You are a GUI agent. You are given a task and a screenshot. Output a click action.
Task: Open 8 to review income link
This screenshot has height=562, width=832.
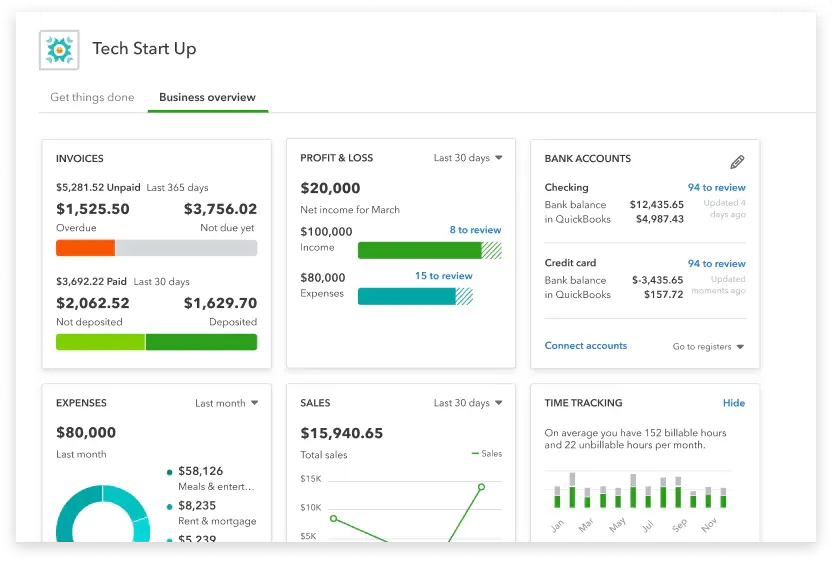coord(475,230)
